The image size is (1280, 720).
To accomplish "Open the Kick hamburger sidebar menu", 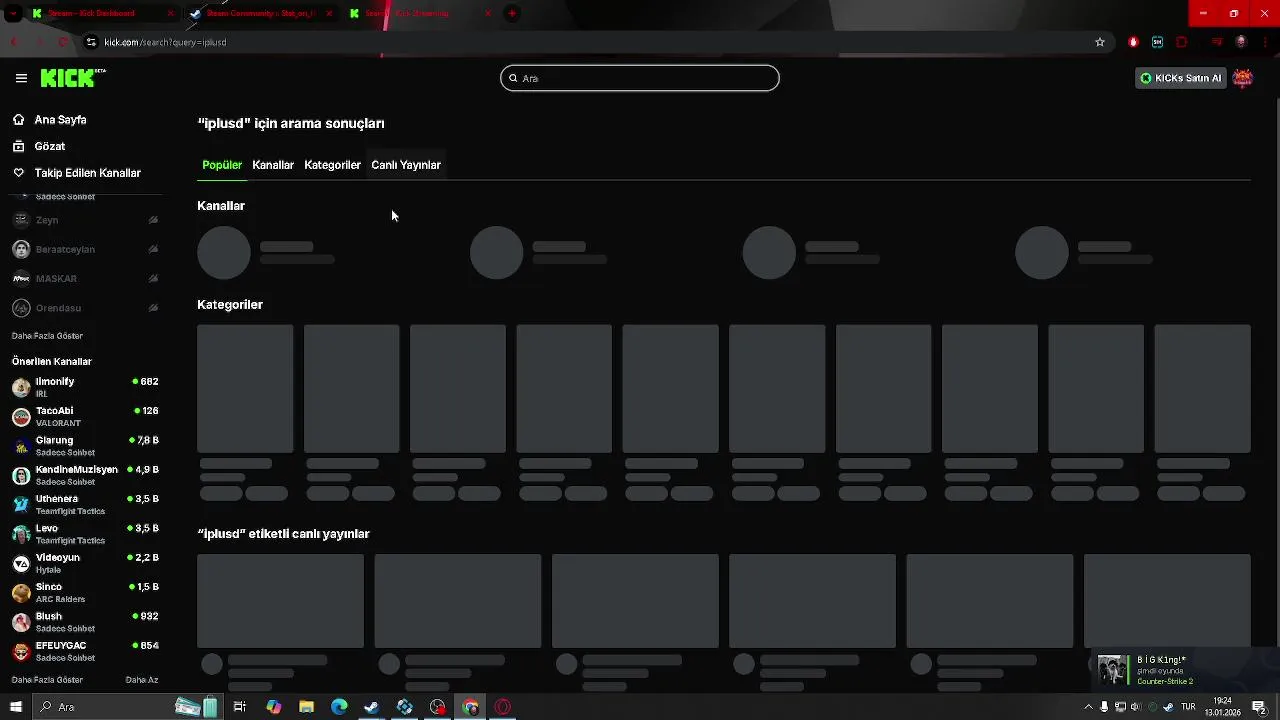I will tap(21, 78).
